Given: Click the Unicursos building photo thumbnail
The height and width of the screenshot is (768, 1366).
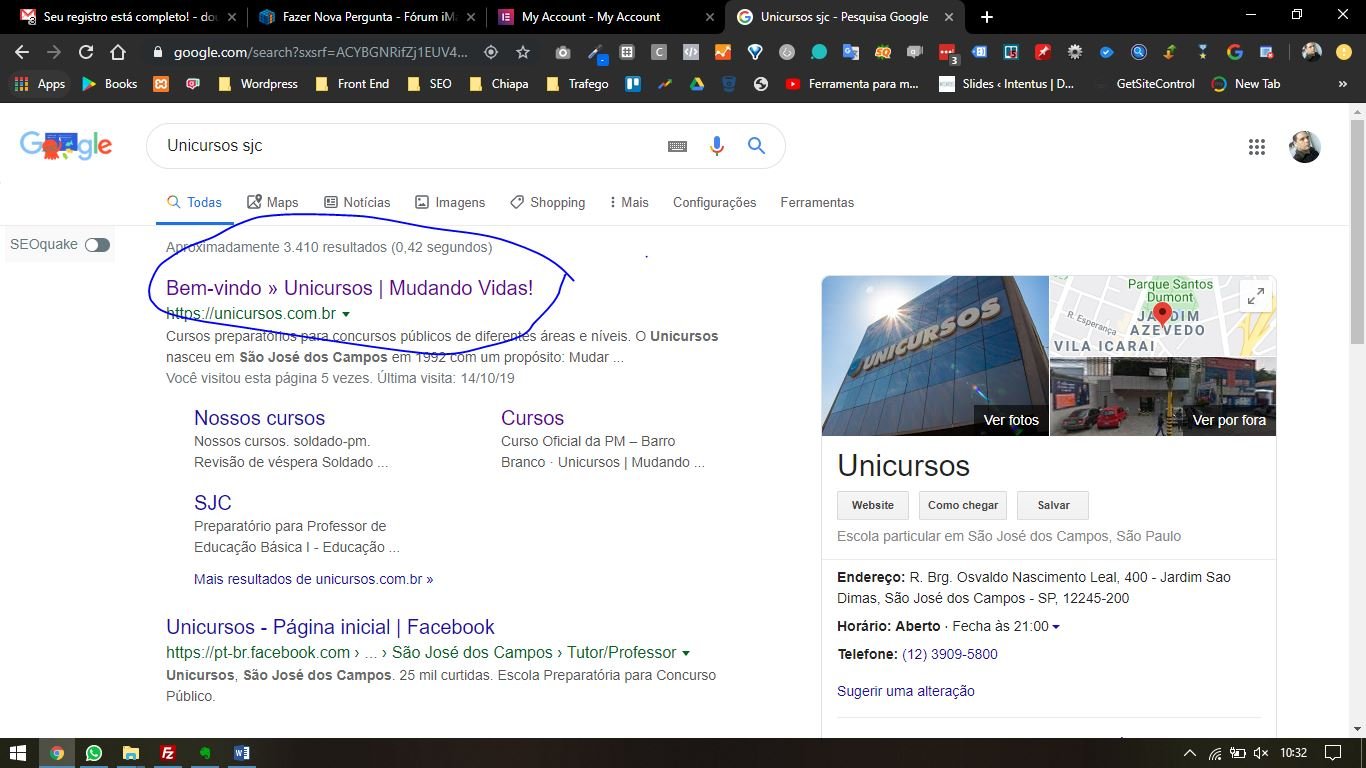Looking at the screenshot, I should [x=934, y=355].
